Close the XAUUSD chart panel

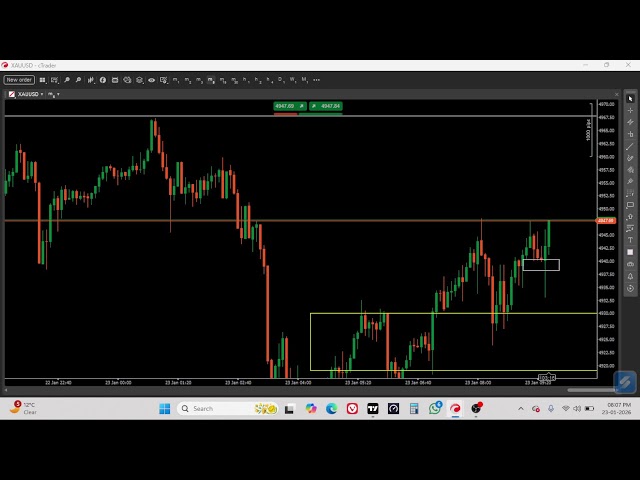coord(616,94)
